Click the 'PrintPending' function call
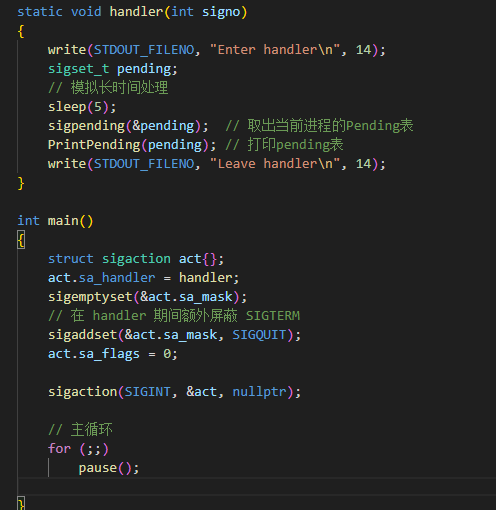 (x=94, y=145)
